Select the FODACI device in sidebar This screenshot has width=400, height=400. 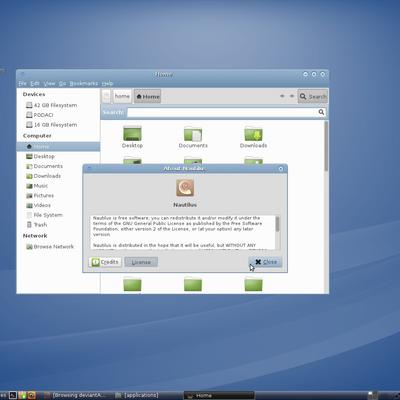click(40, 115)
